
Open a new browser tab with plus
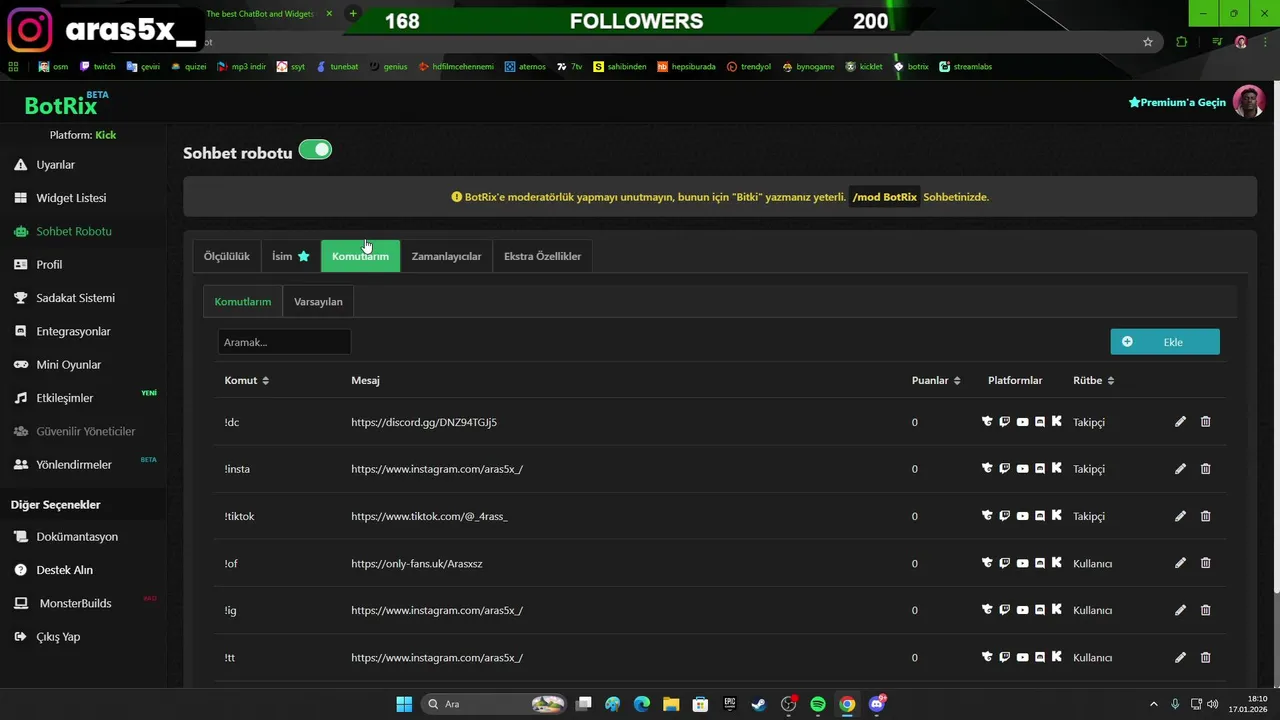pos(352,14)
